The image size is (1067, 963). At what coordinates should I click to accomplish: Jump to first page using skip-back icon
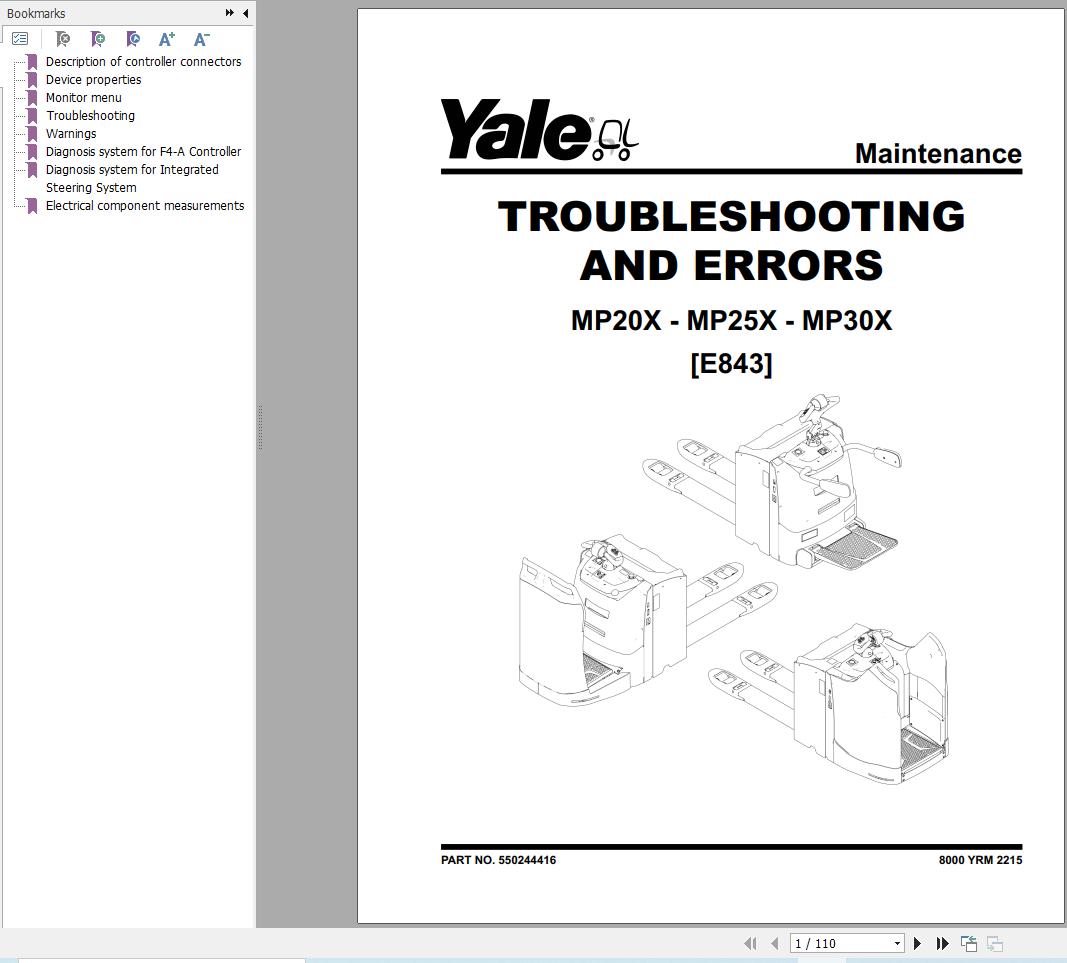click(752, 943)
